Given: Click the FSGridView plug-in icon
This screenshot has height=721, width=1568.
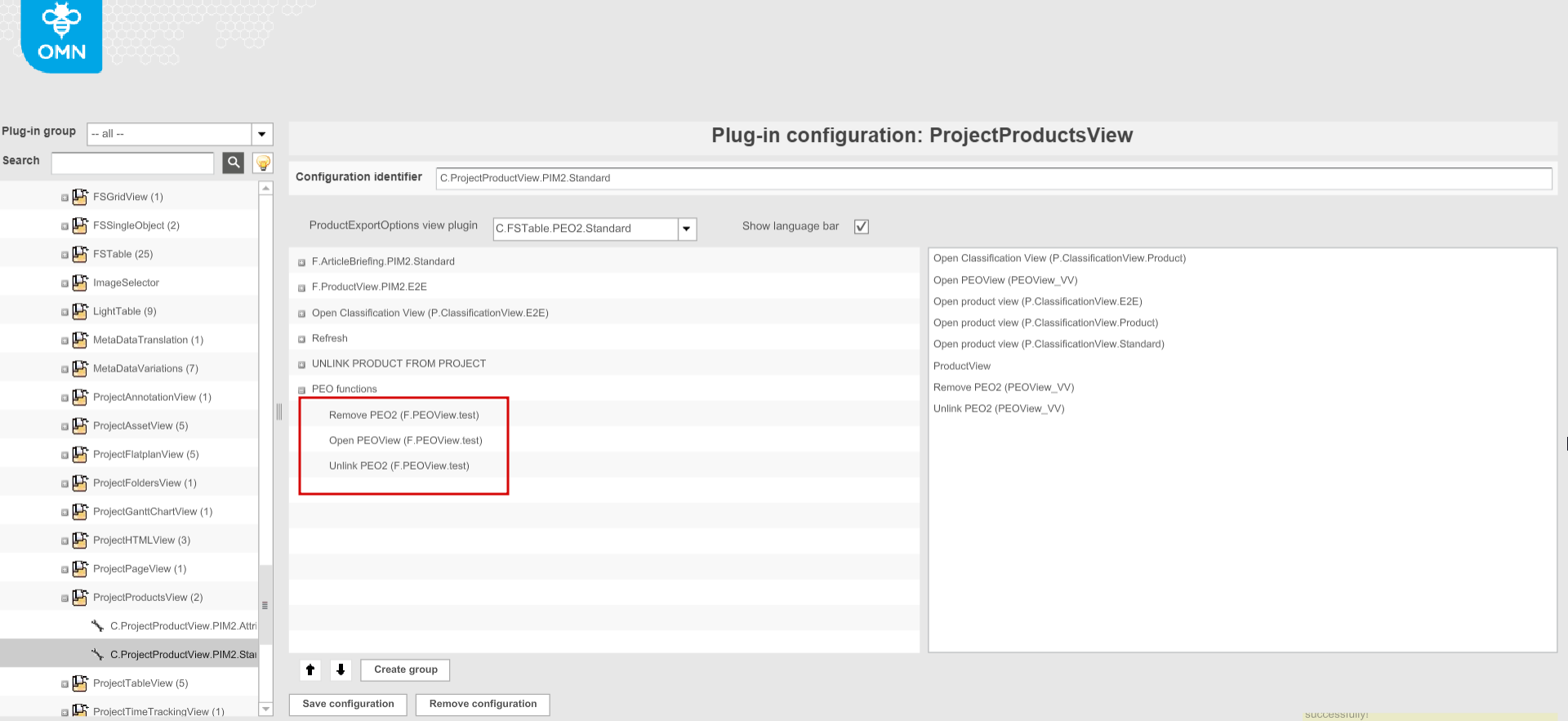Looking at the screenshot, I should pyautogui.click(x=80, y=197).
